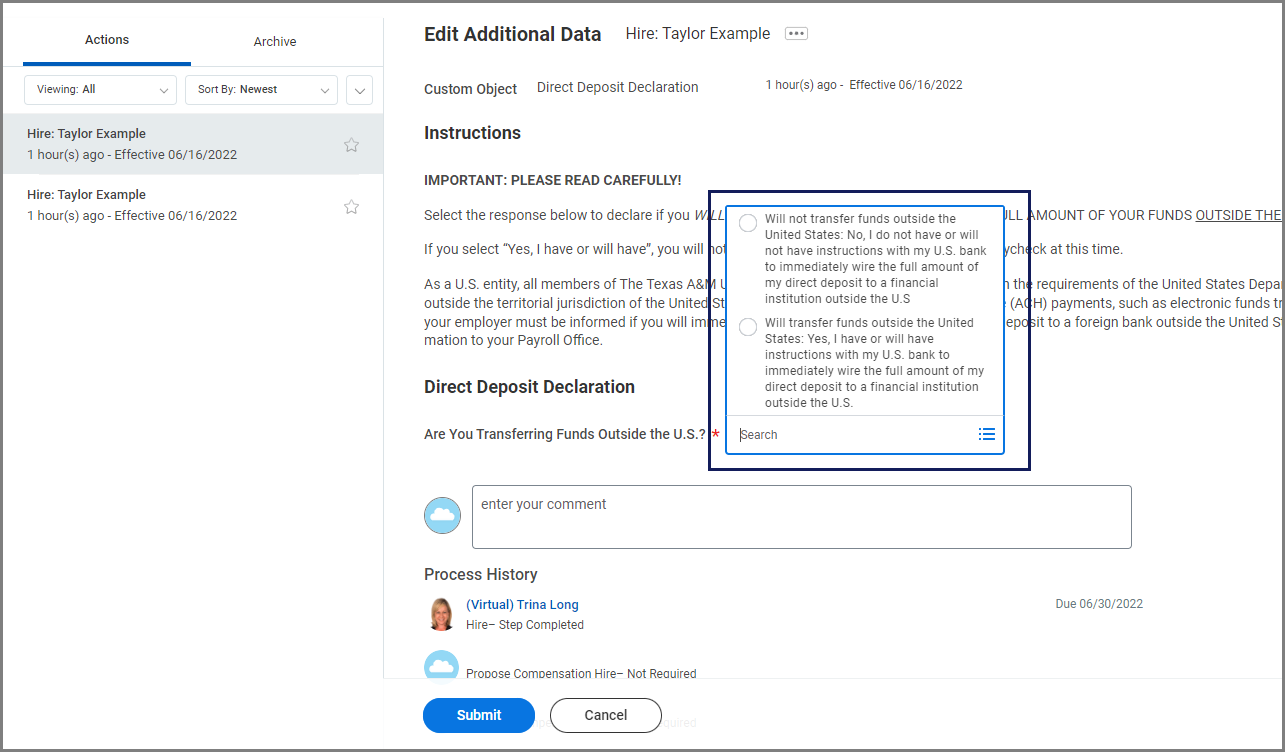
Task: Click Trina Long's profile photo
Action: 441,614
